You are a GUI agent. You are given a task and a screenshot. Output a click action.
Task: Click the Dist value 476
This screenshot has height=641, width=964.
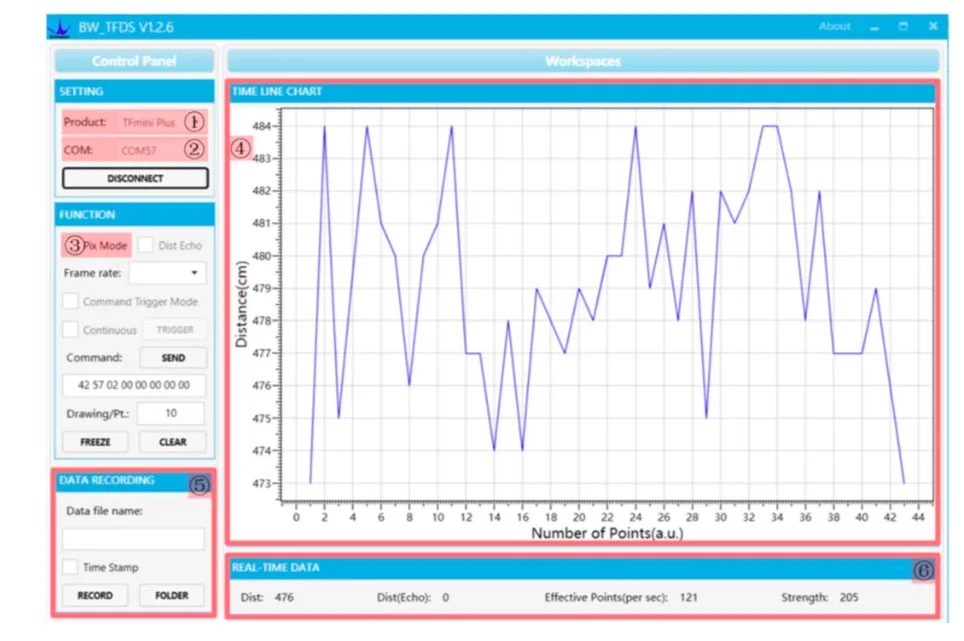click(284, 597)
